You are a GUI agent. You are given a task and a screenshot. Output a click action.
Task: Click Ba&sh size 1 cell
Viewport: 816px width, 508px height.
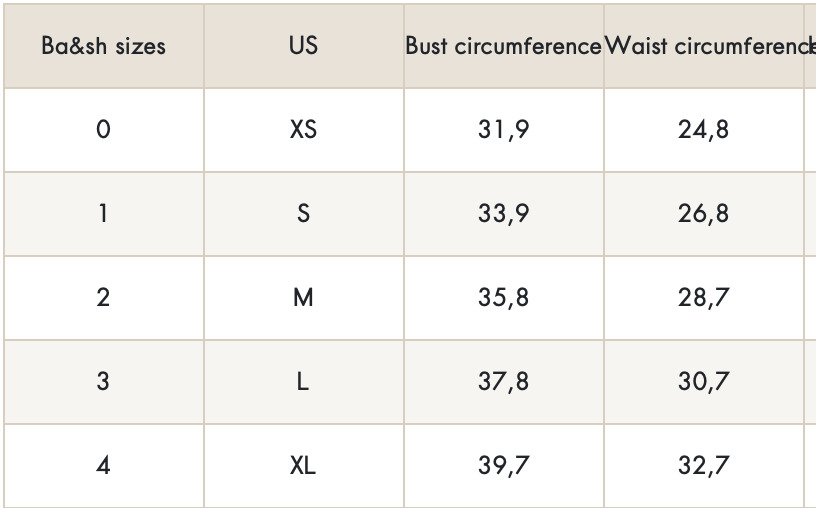point(103,214)
